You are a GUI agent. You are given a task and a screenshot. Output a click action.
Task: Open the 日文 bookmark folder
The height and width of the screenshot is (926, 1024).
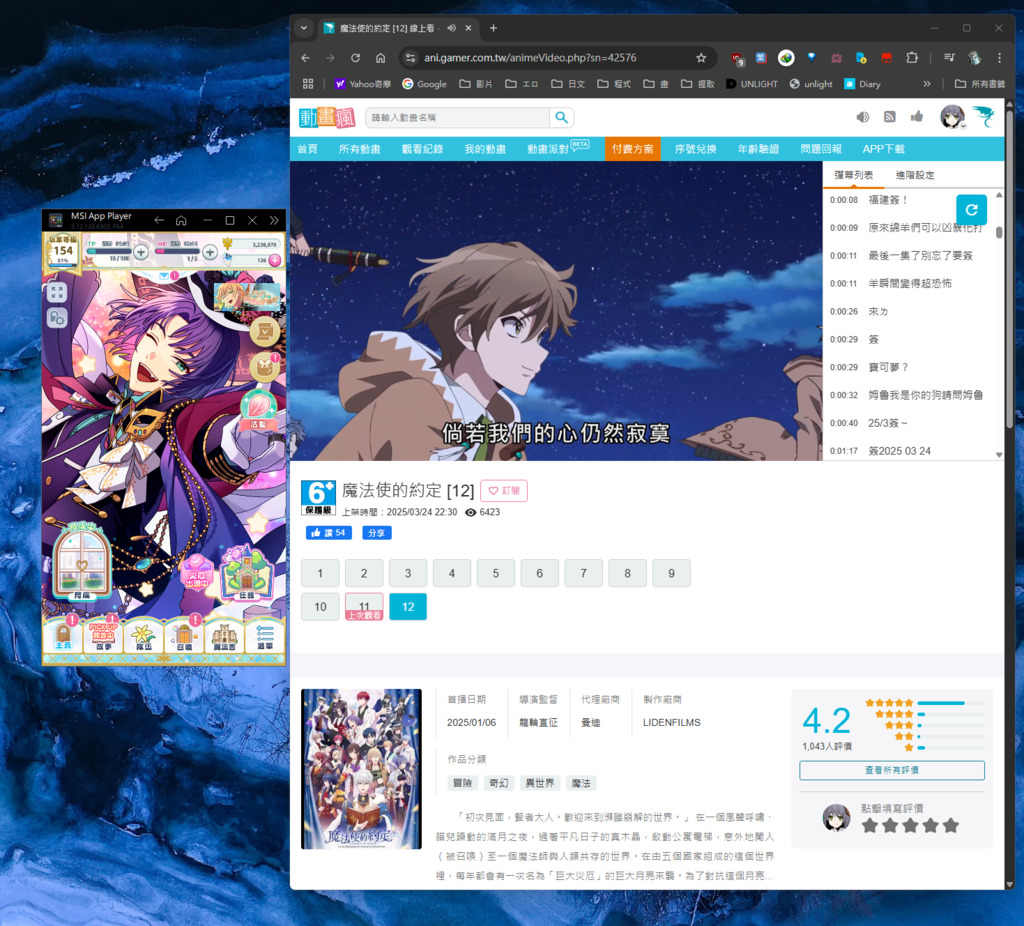point(568,84)
